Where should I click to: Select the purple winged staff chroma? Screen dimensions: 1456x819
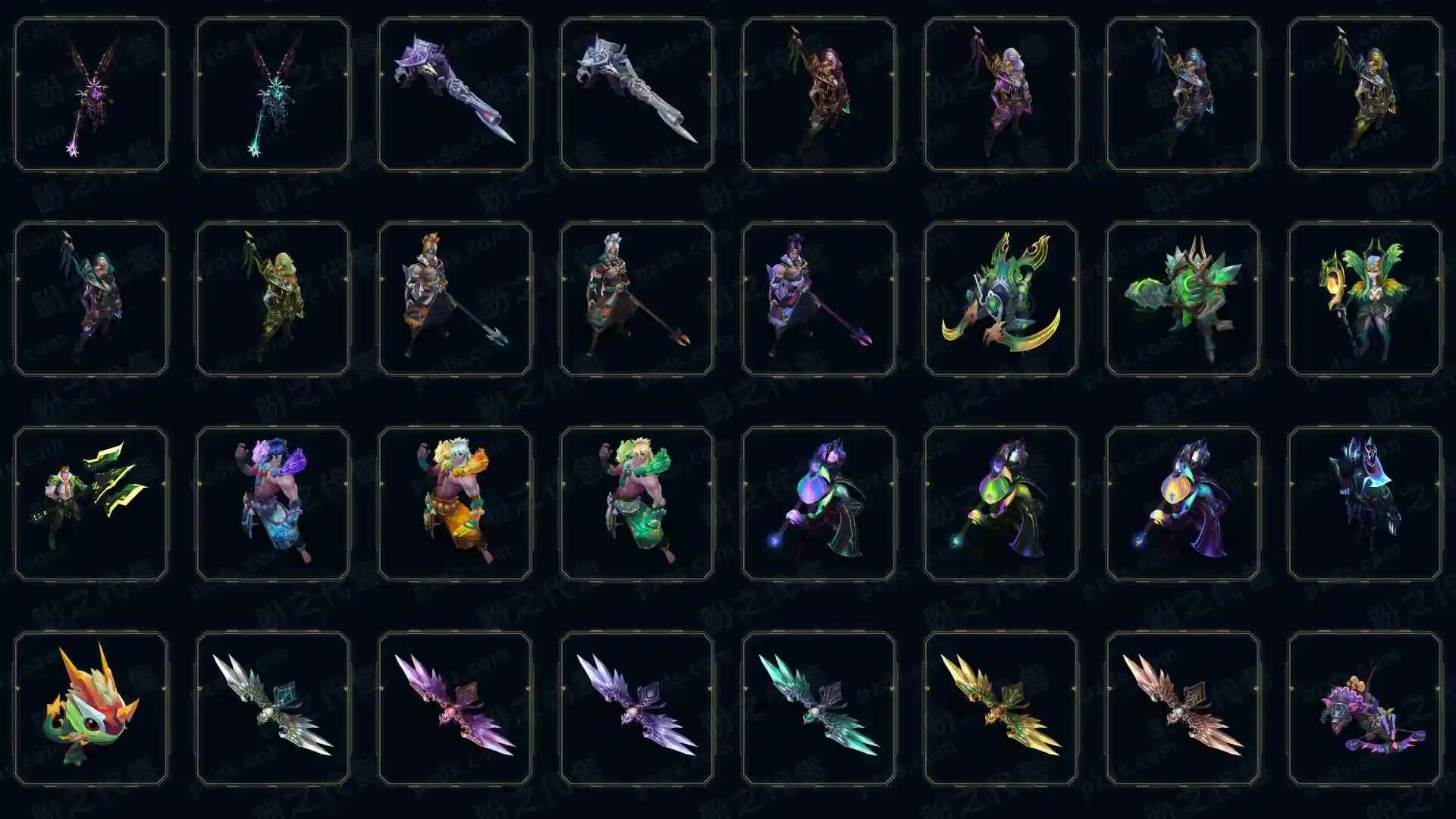[91, 95]
